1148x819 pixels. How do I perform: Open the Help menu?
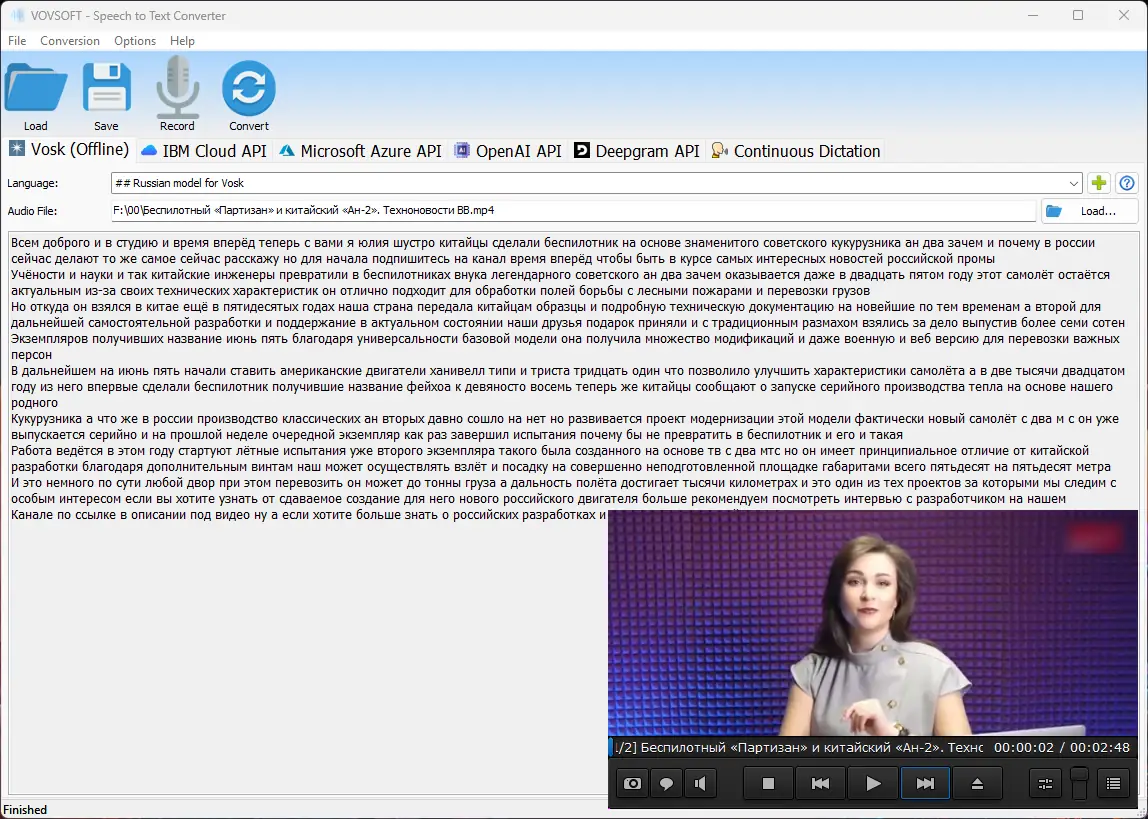(x=182, y=41)
